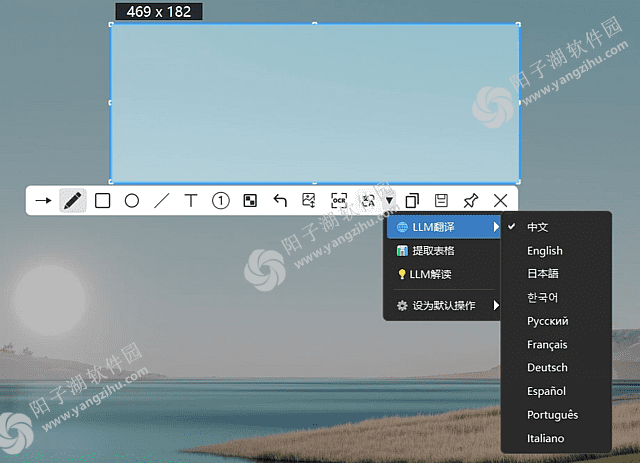Click the scrolling long screenshot icon
Viewport: 640px width, 463px height.
pos(309,200)
